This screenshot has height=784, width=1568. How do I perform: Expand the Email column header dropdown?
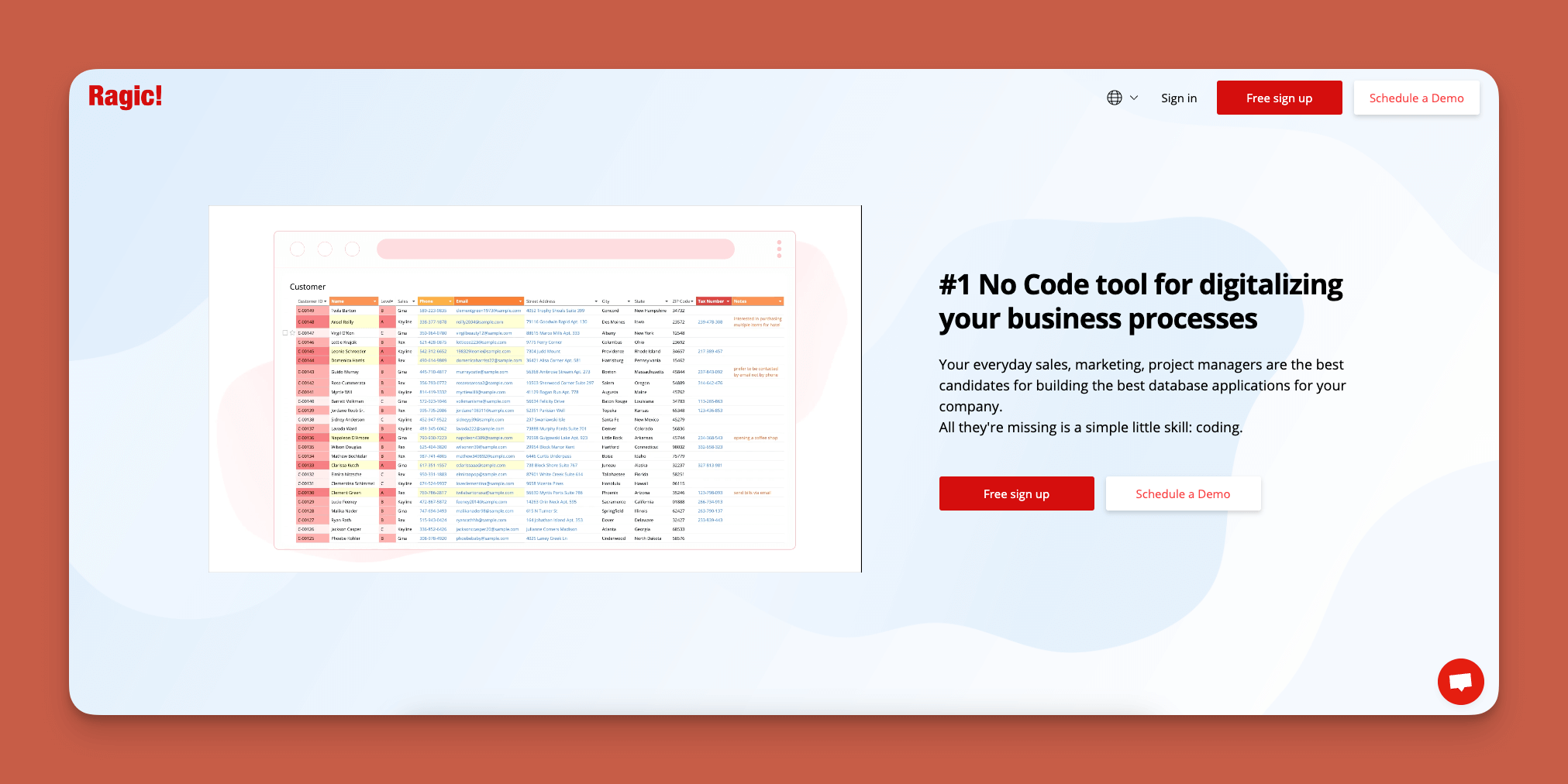pyautogui.click(x=520, y=301)
